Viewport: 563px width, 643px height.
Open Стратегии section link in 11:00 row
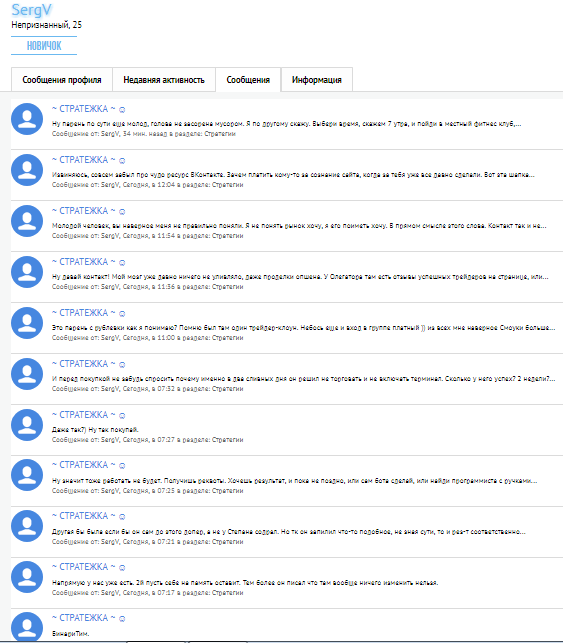(x=228, y=338)
